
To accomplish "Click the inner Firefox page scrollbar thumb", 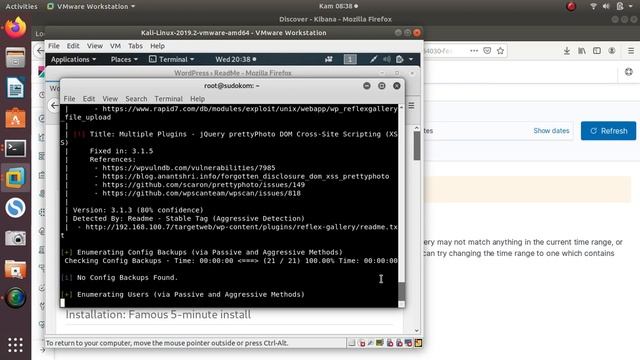I will [417, 146].
